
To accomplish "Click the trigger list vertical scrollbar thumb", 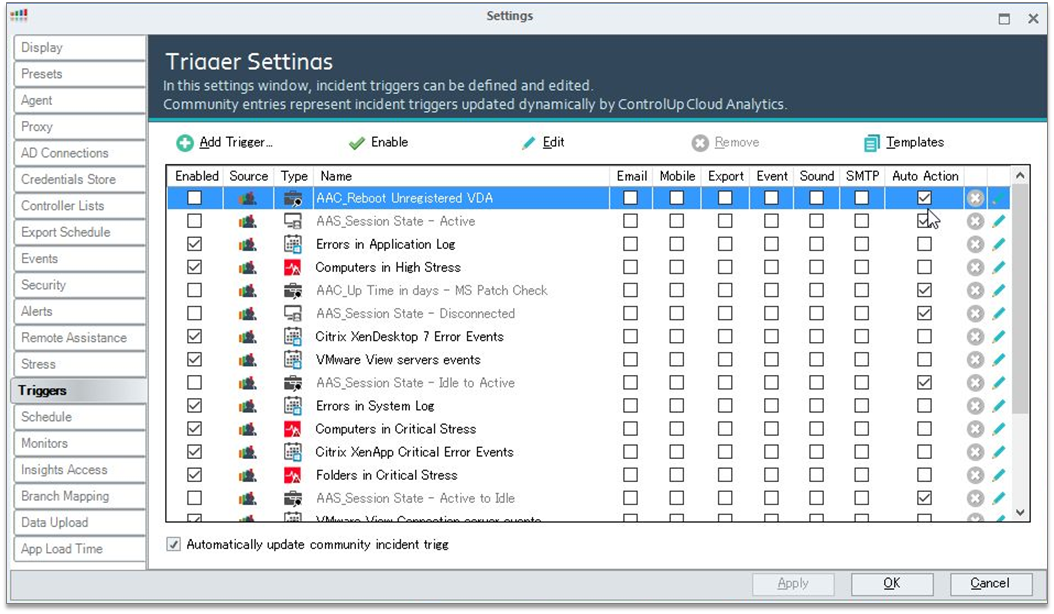I will 1020,299.
